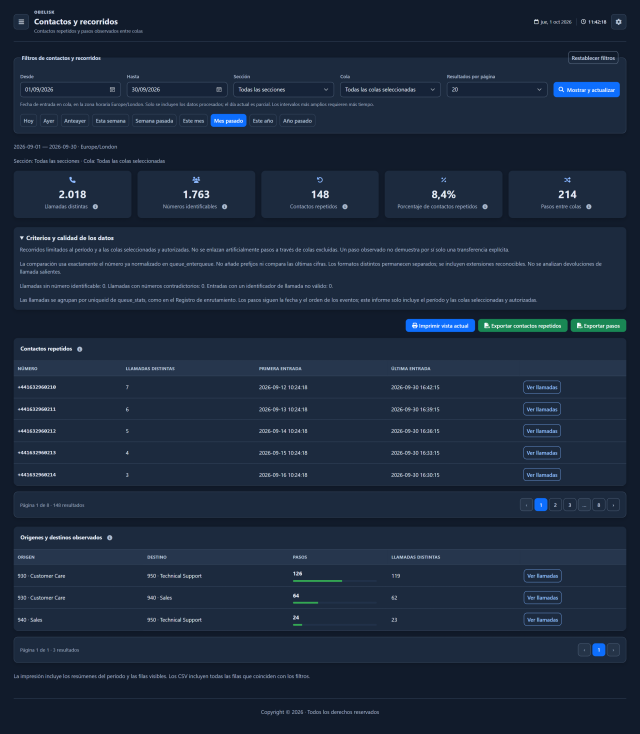Click Imprimir vista actual button
This screenshot has height=734, width=640.
pos(440,326)
